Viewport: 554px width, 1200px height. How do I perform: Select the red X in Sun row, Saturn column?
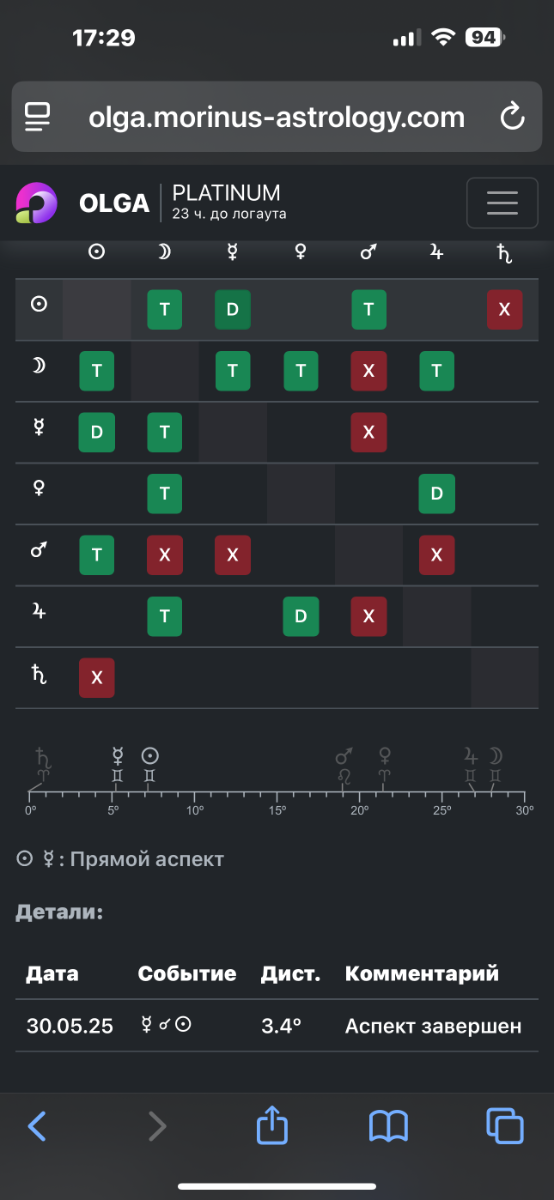pyautogui.click(x=504, y=310)
